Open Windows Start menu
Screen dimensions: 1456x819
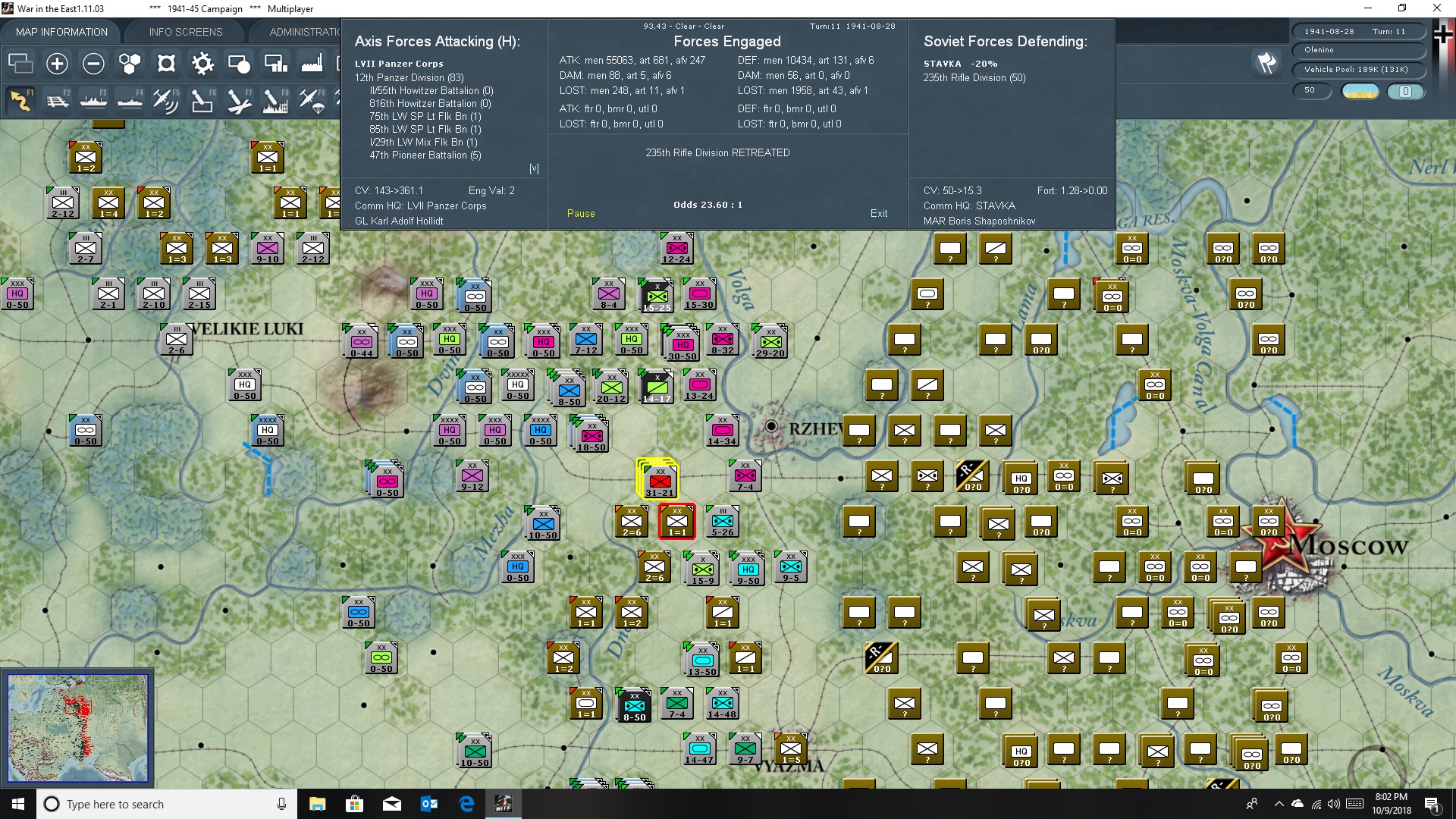point(18,804)
